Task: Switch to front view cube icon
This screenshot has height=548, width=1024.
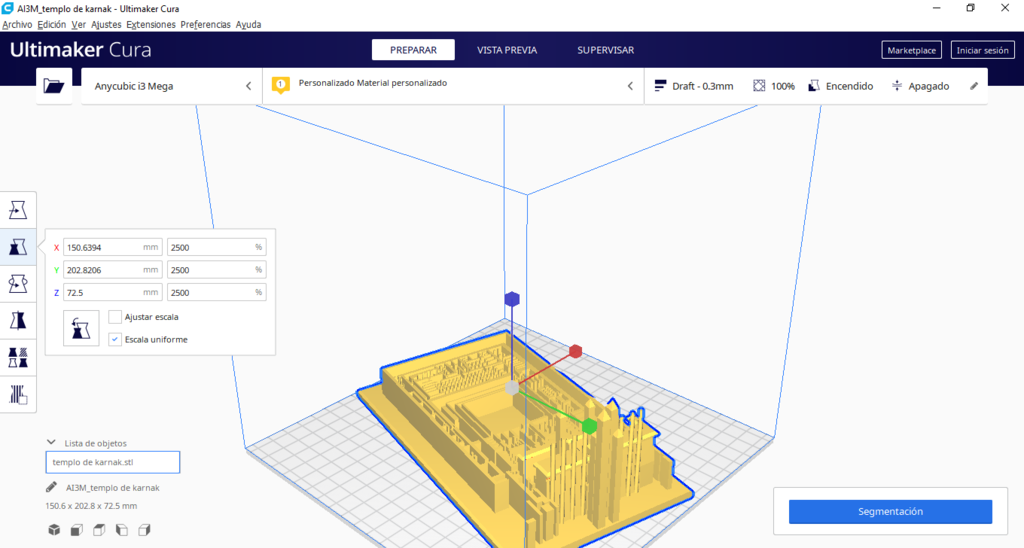Action: tap(76, 530)
